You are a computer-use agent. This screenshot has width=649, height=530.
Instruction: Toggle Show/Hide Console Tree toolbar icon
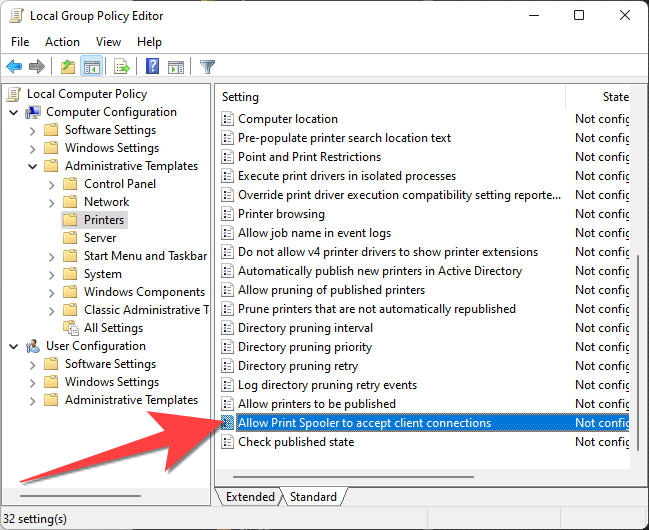[x=91, y=67]
